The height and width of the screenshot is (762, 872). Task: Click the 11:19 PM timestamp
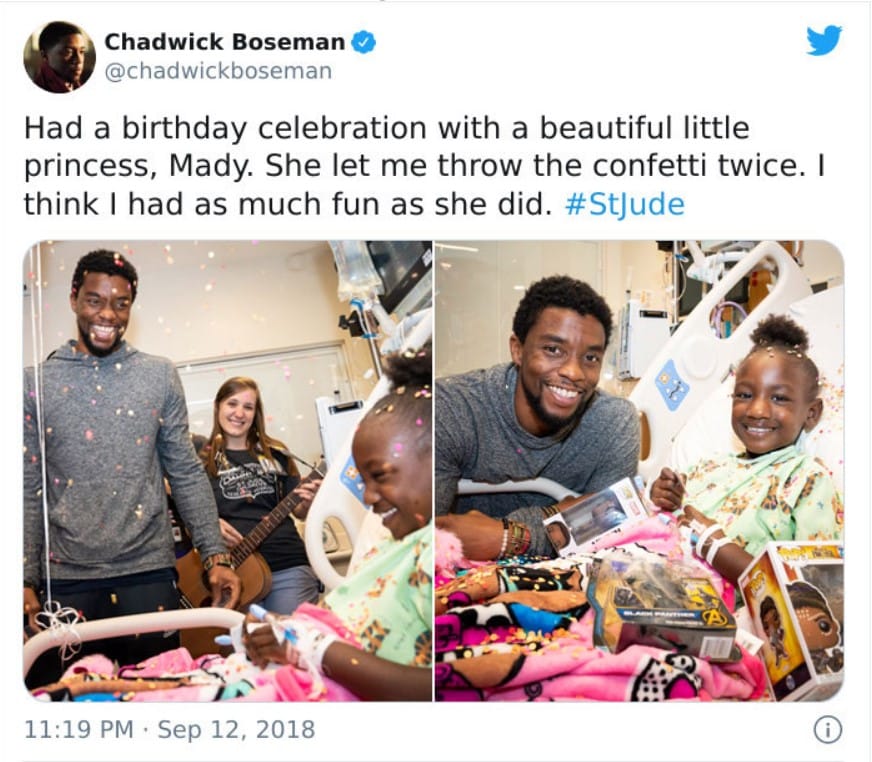[79, 730]
